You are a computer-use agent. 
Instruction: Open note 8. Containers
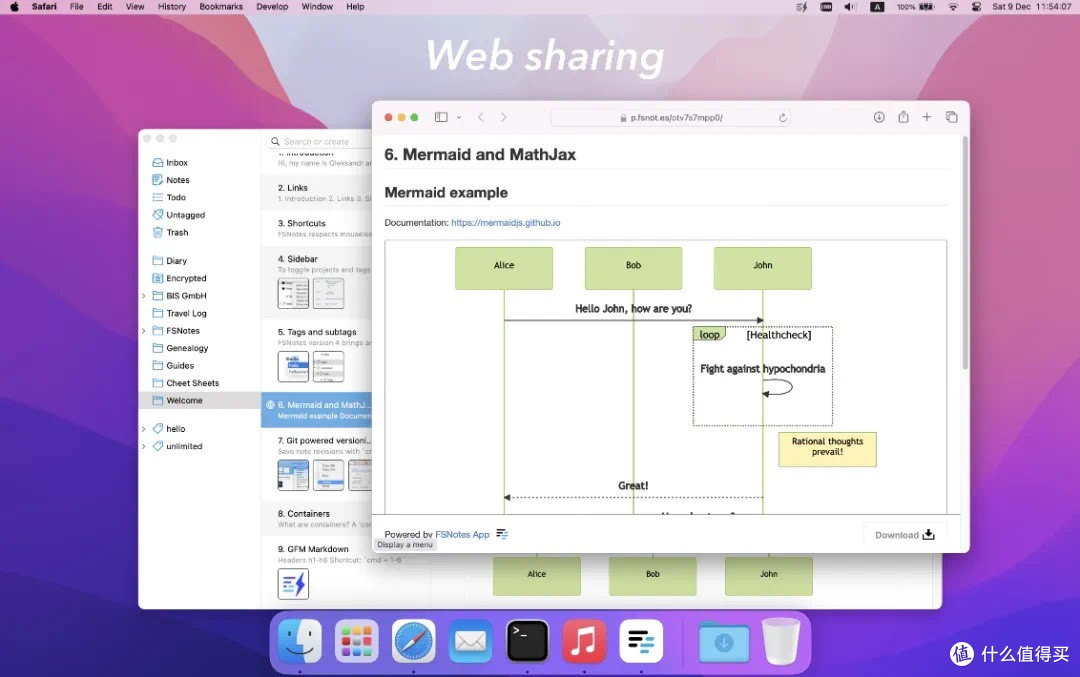(317, 519)
